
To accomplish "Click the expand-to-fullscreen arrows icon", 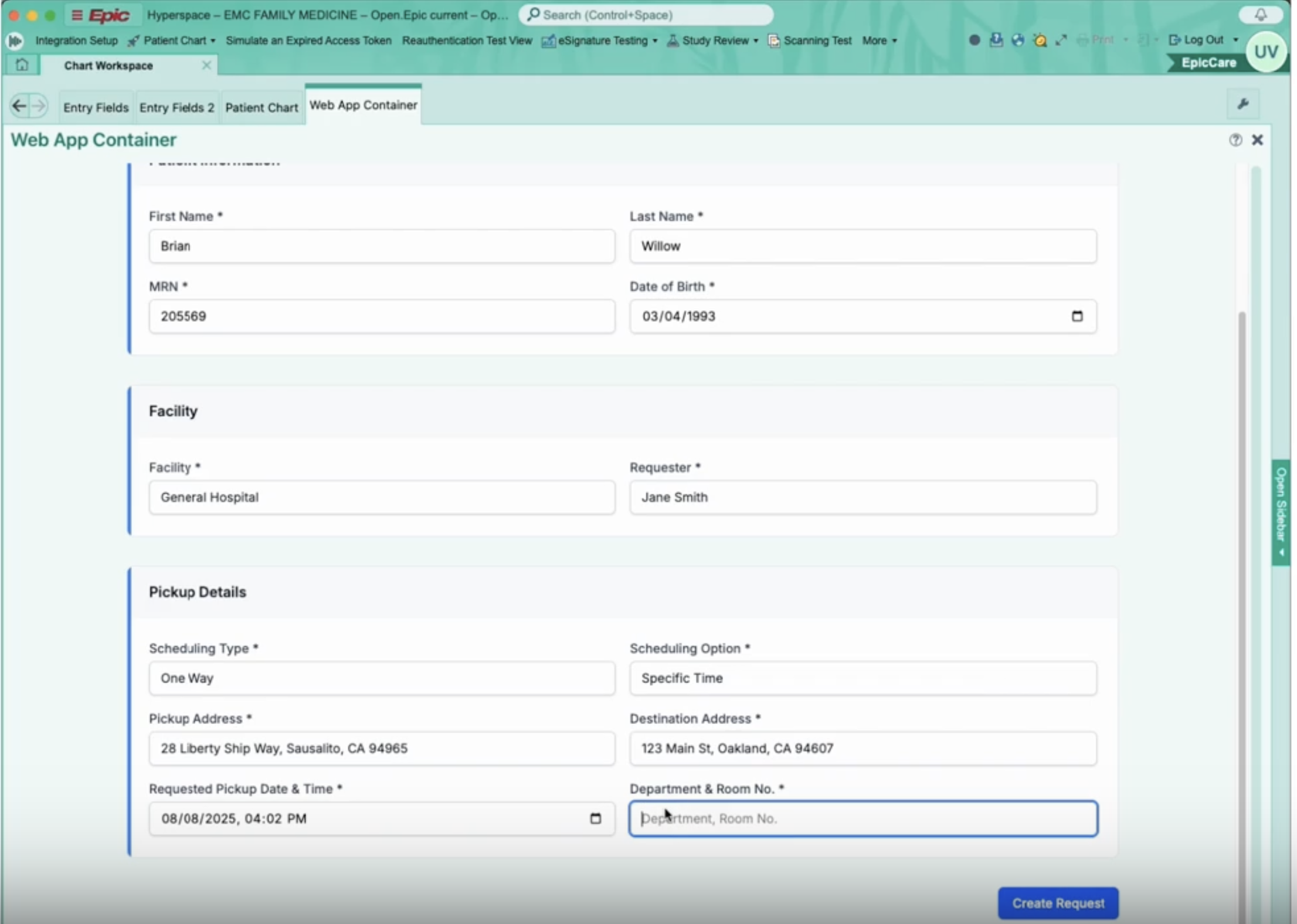I will tap(1061, 40).
